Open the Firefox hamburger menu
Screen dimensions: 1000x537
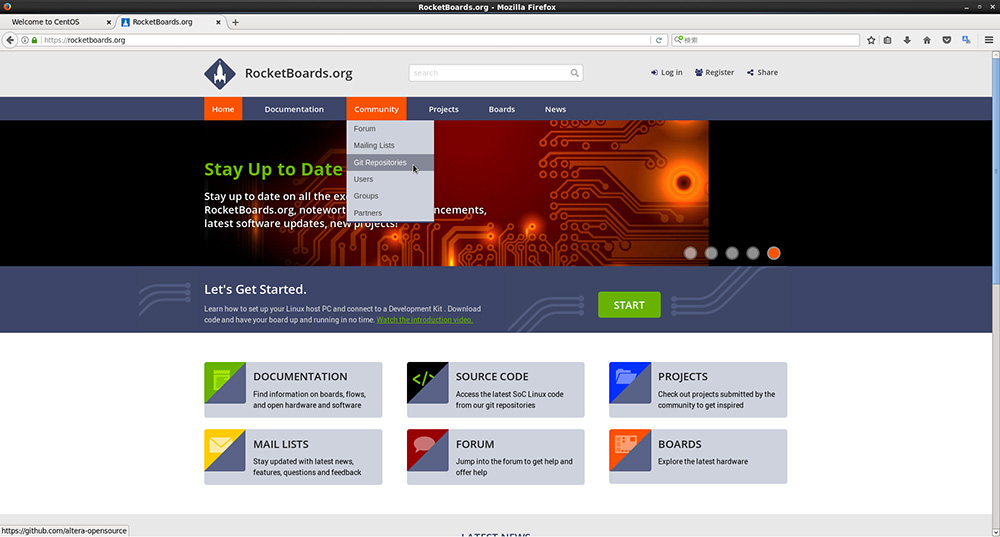989,40
